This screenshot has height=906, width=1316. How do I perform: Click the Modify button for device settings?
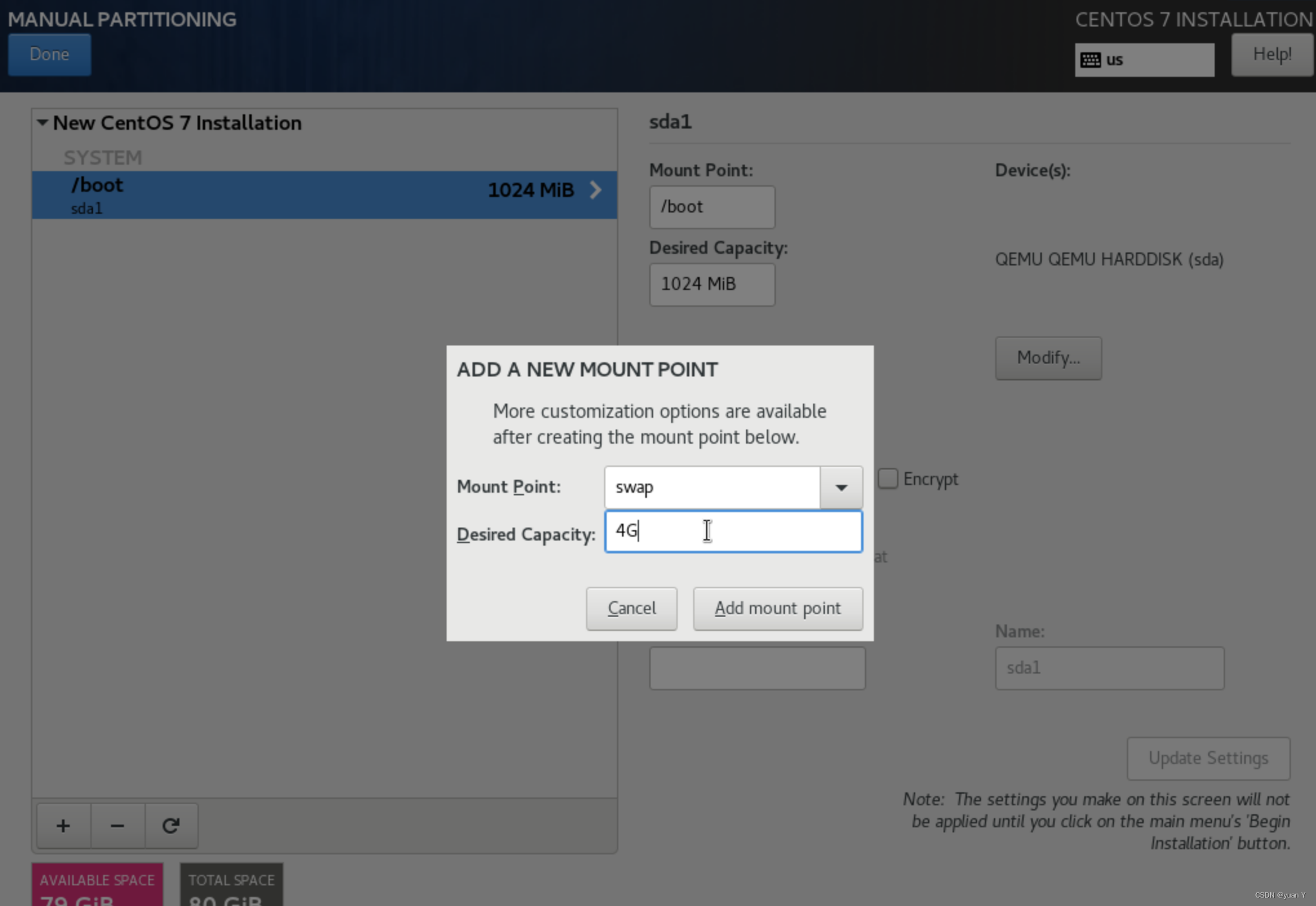pos(1048,357)
